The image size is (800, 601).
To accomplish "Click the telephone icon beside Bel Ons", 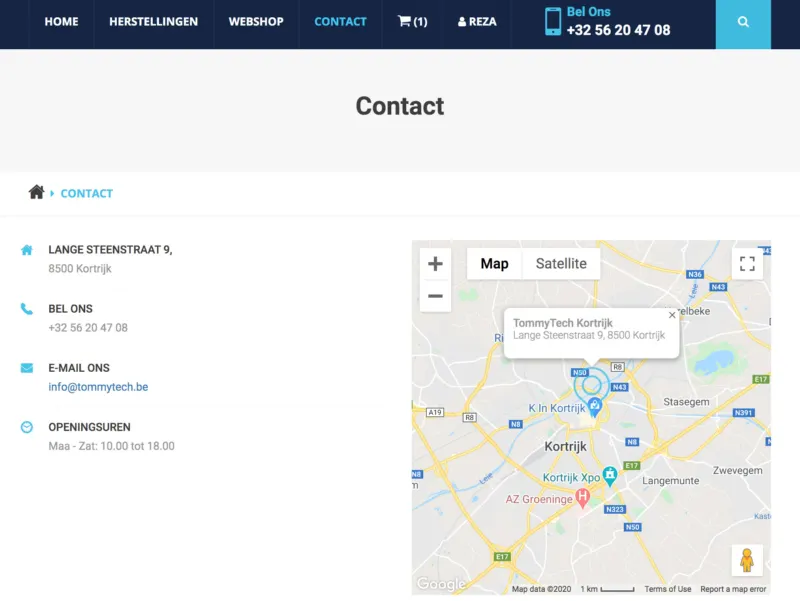I will tap(27, 309).
